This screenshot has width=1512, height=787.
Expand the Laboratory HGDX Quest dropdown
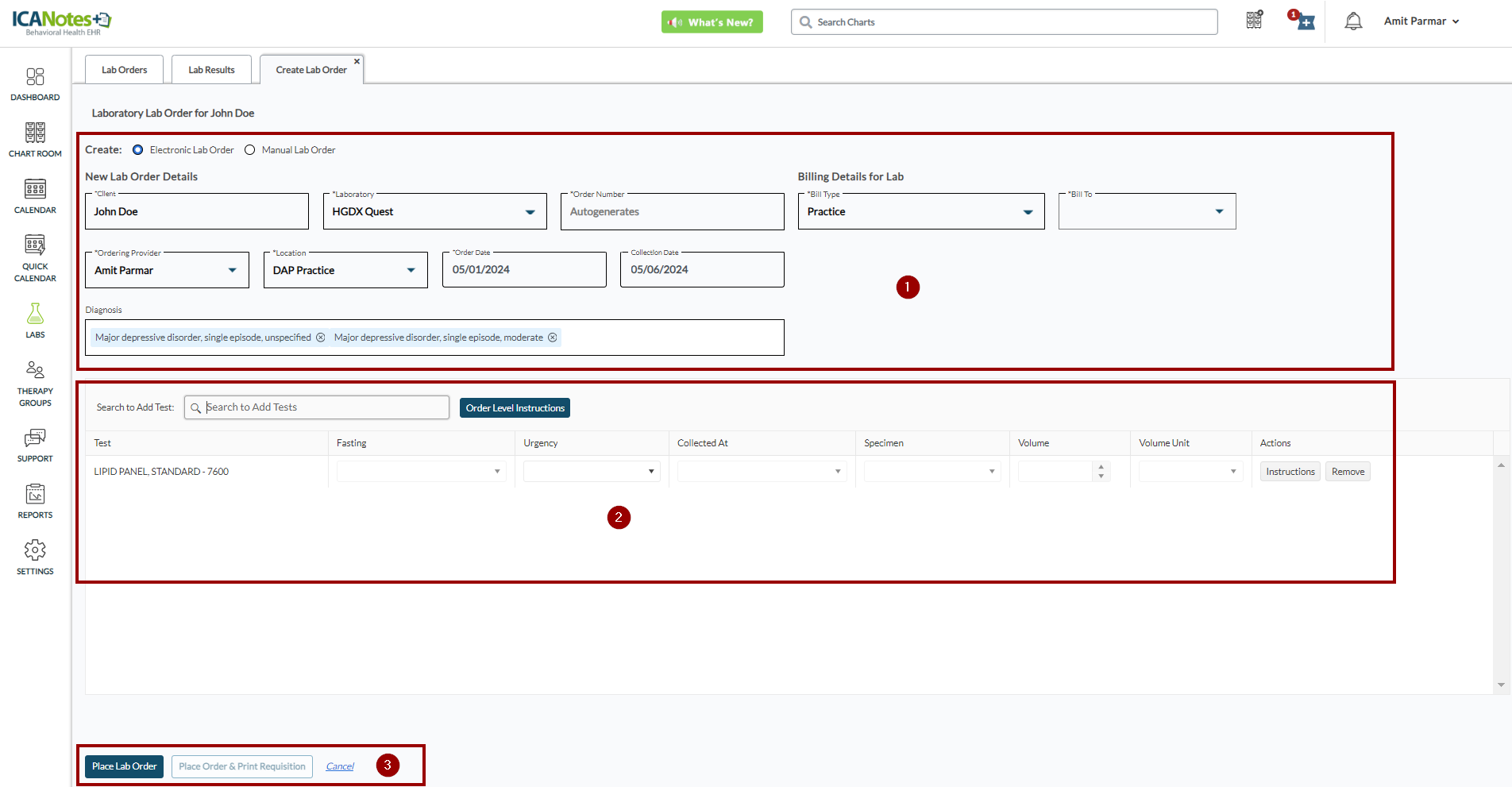point(530,212)
